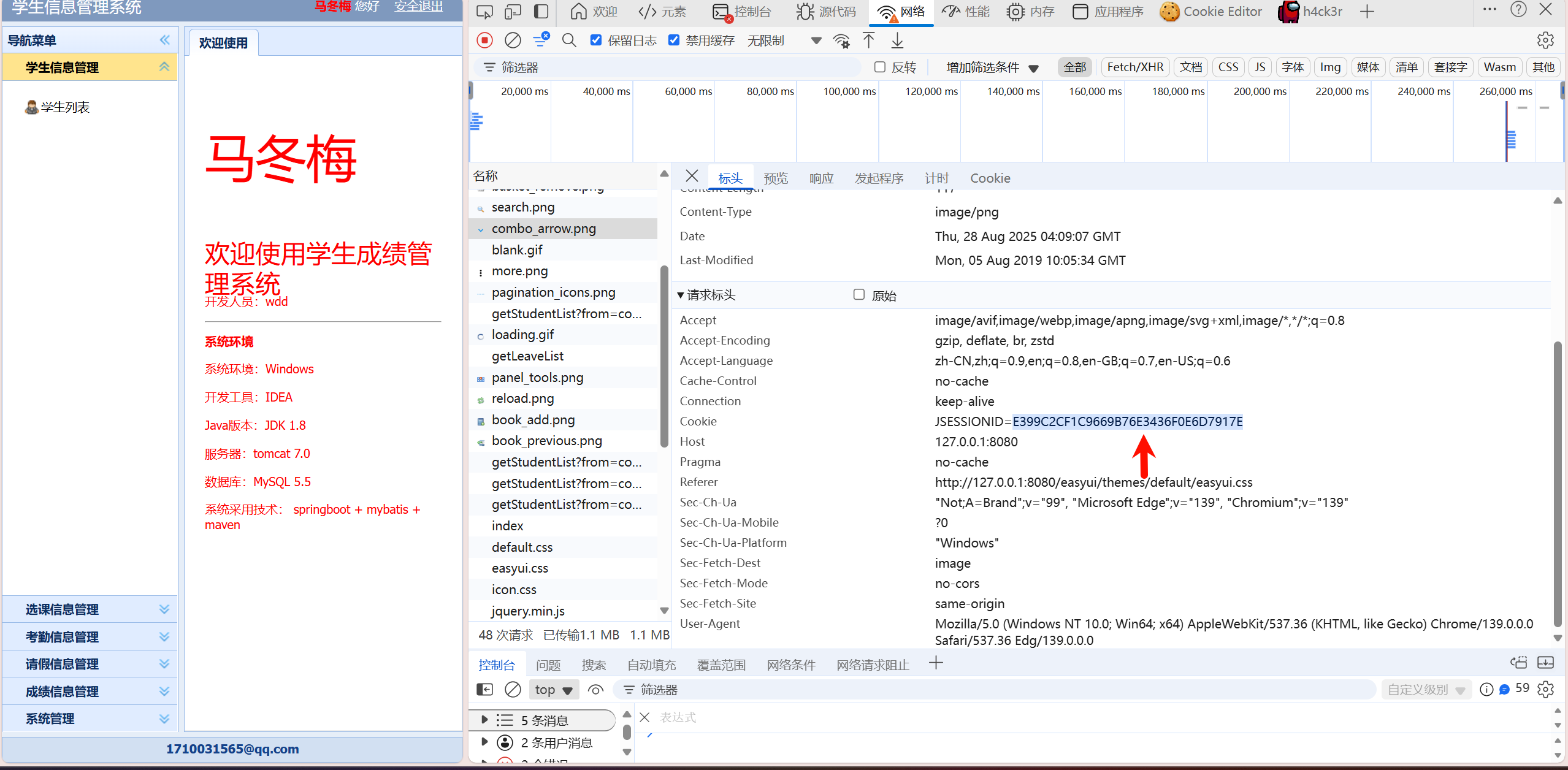Clear the network log
This screenshot has height=770, width=1568.
point(513,40)
